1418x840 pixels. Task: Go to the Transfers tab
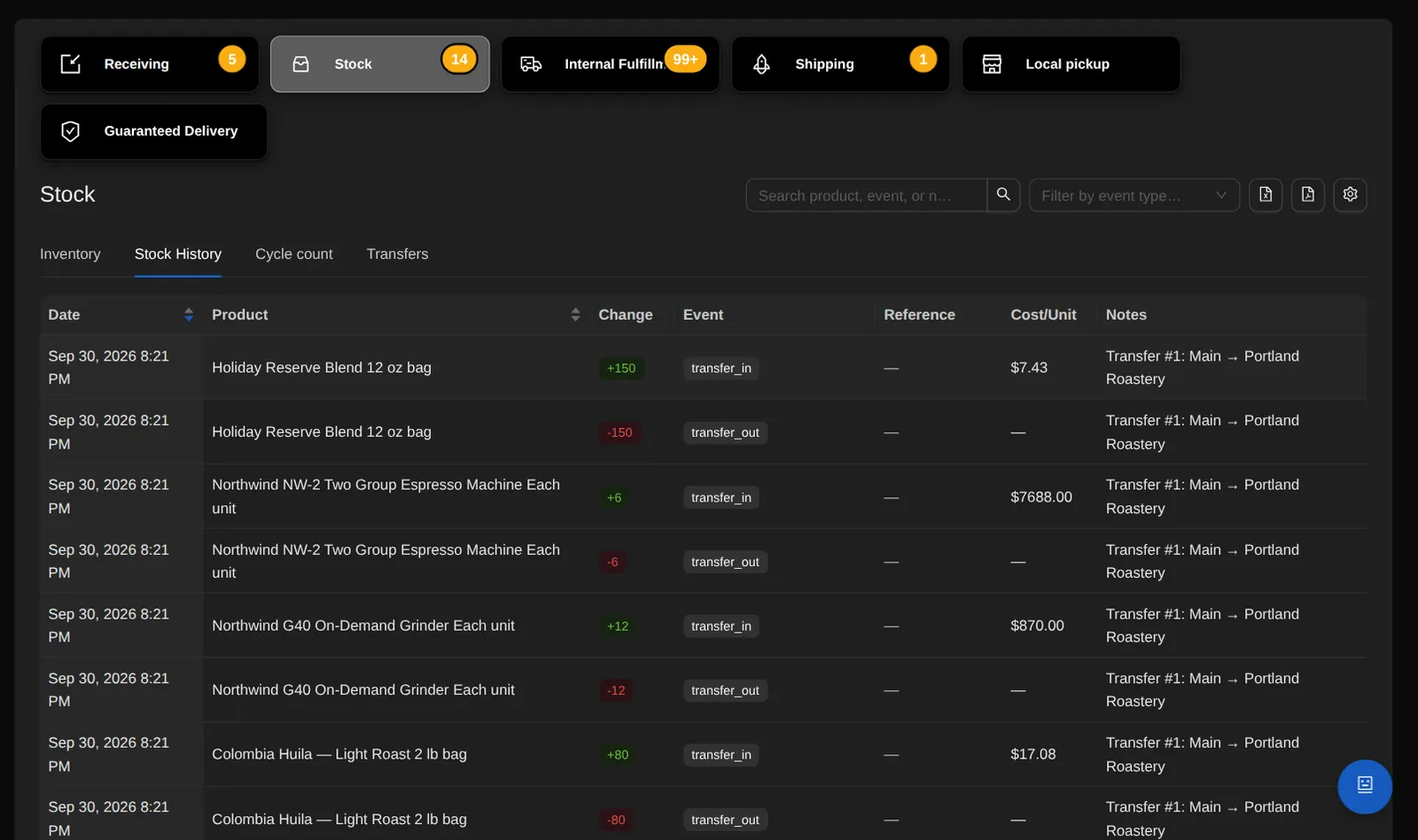(x=397, y=254)
